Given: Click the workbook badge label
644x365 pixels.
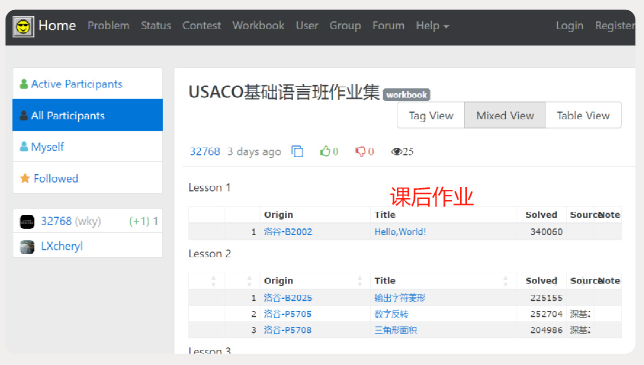Looking at the screenshot, I should click(407, 95).
